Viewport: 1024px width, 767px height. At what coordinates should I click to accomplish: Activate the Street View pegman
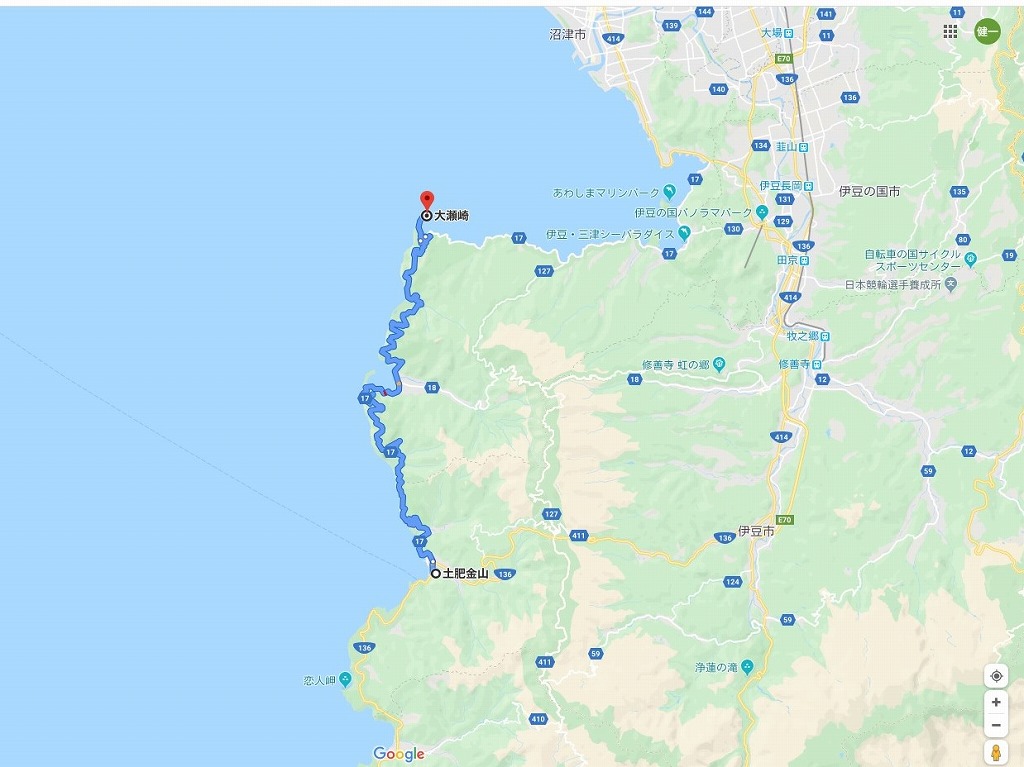tap(996, 752)
